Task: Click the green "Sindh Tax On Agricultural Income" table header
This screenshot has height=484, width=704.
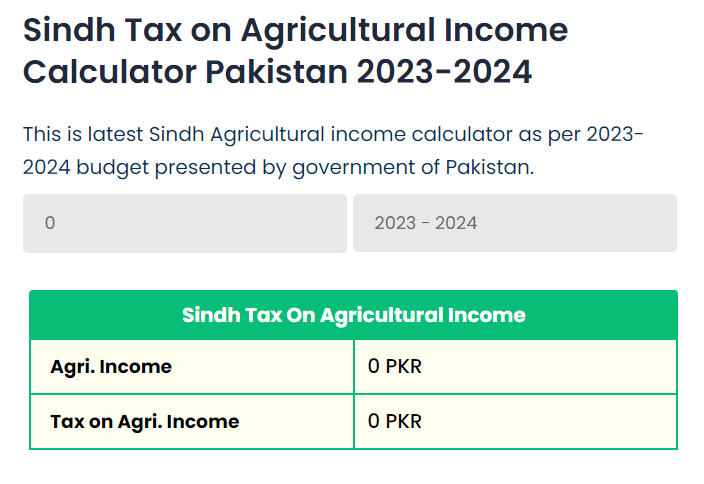Action: click(x=353, y=315)
